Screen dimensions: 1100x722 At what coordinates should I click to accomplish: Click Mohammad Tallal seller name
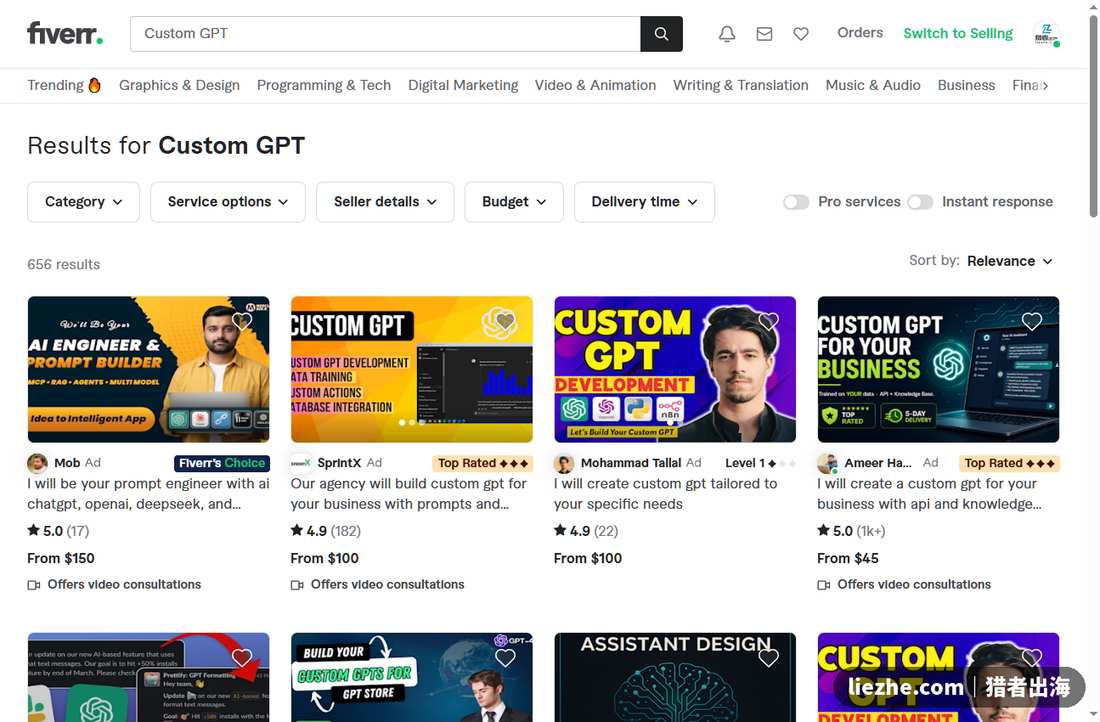click(x=631, y=463)
